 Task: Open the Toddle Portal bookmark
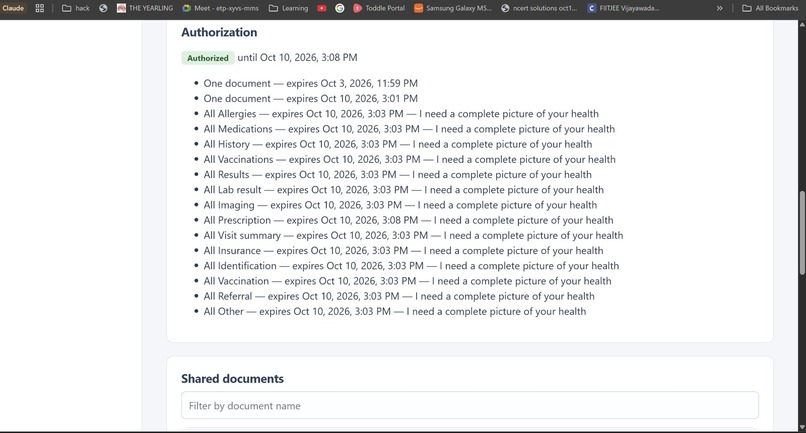click(x=379, y=8)
